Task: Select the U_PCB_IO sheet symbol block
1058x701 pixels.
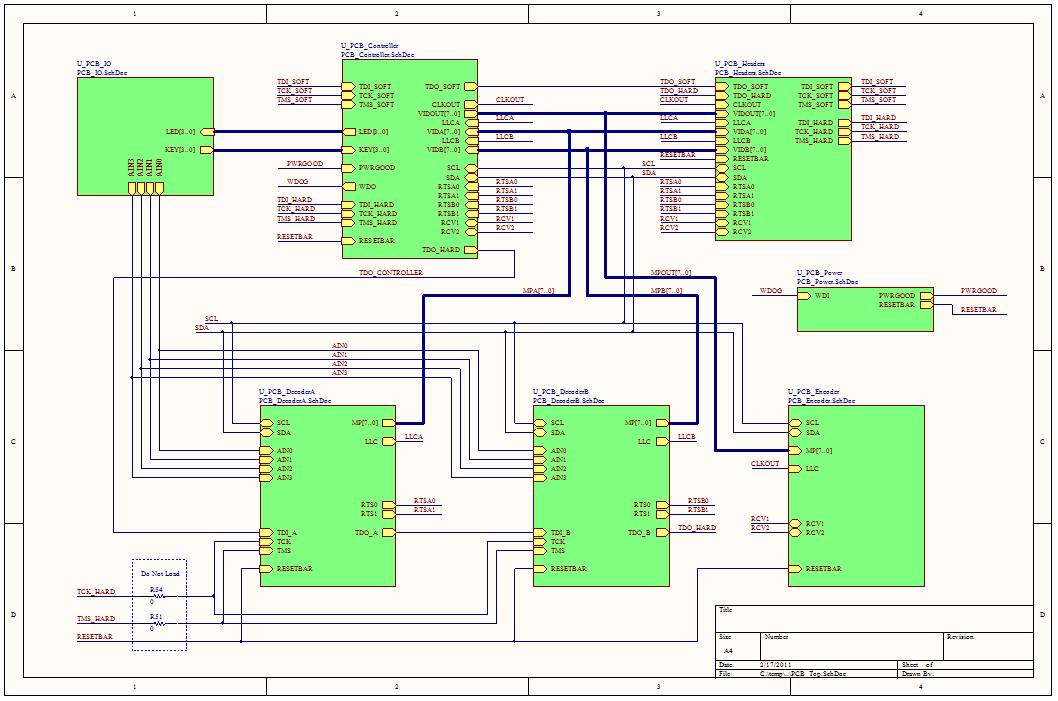Action: [145, 136]
